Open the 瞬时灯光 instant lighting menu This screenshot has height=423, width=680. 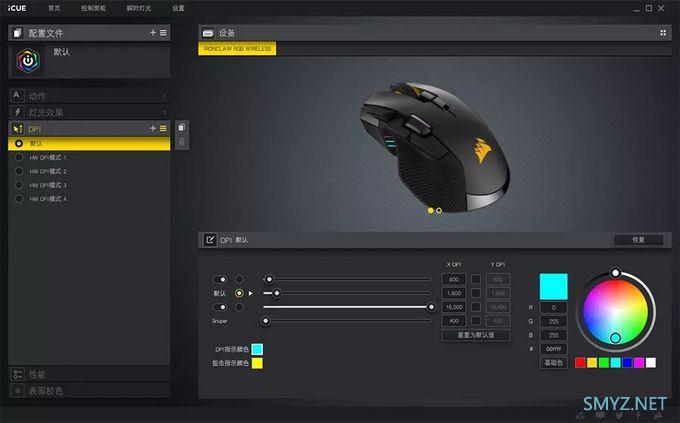coord(139,8)
